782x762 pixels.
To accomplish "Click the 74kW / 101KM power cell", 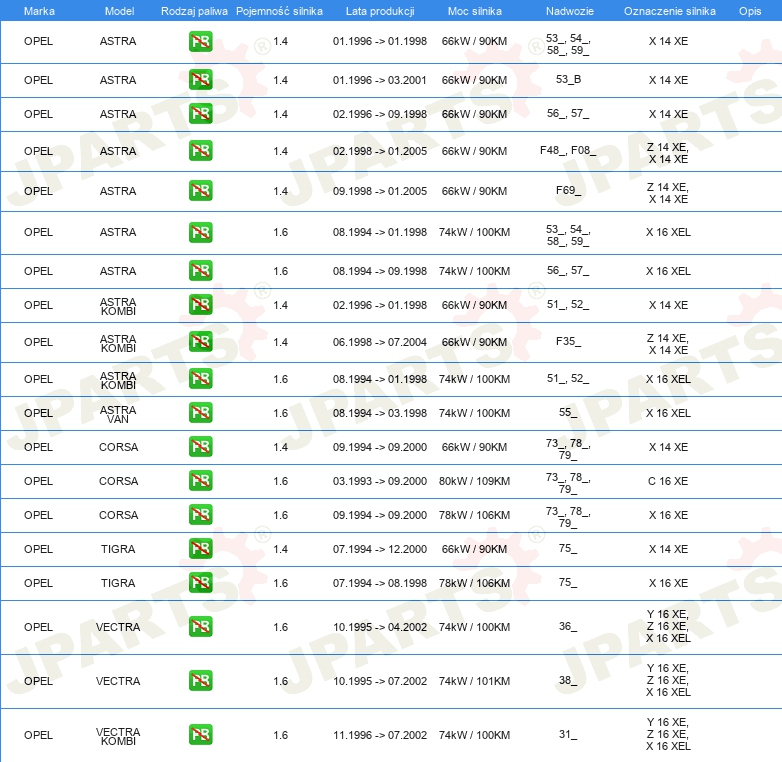I will (474, 681).
